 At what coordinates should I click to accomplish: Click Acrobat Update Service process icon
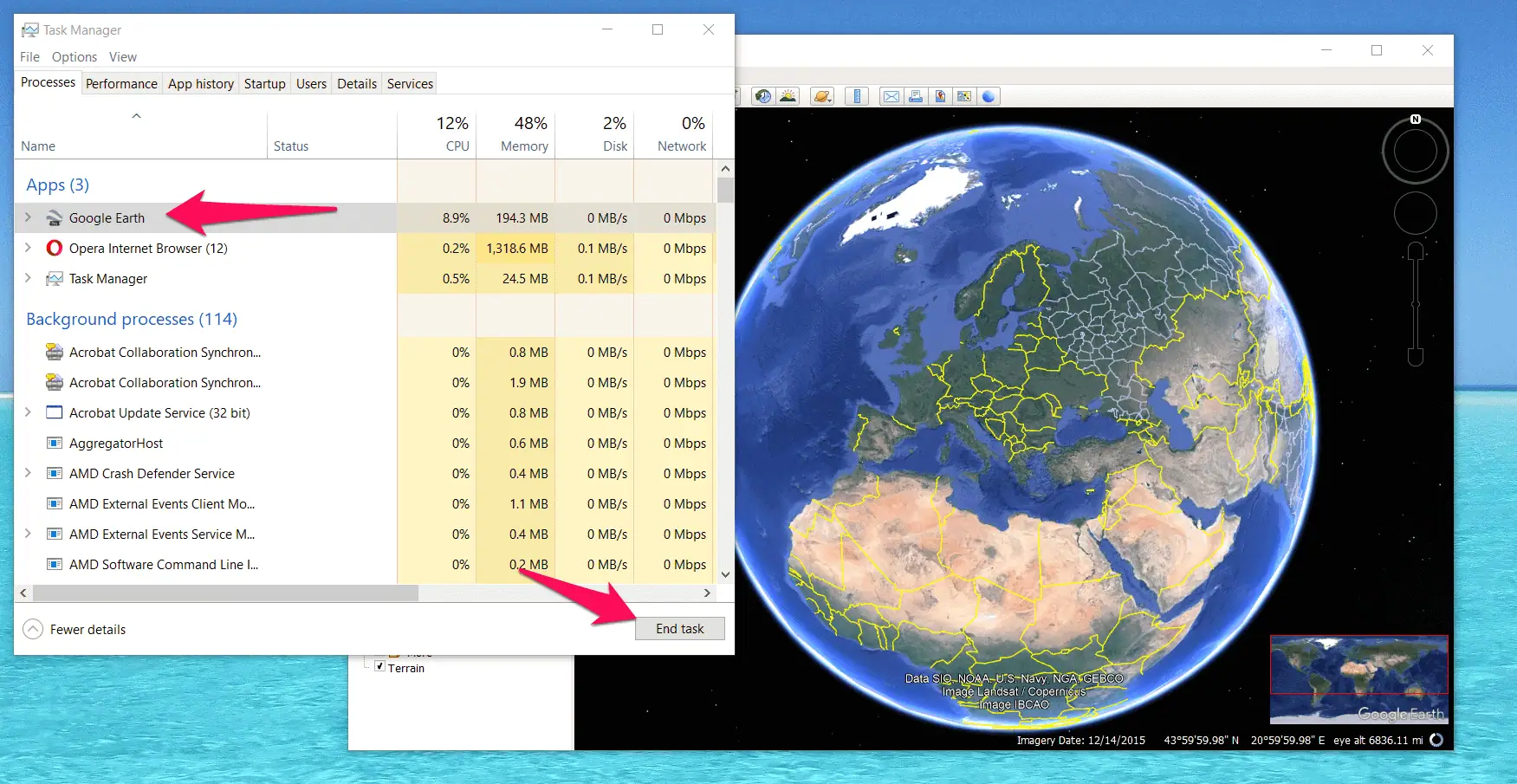[x=54, y=412]
